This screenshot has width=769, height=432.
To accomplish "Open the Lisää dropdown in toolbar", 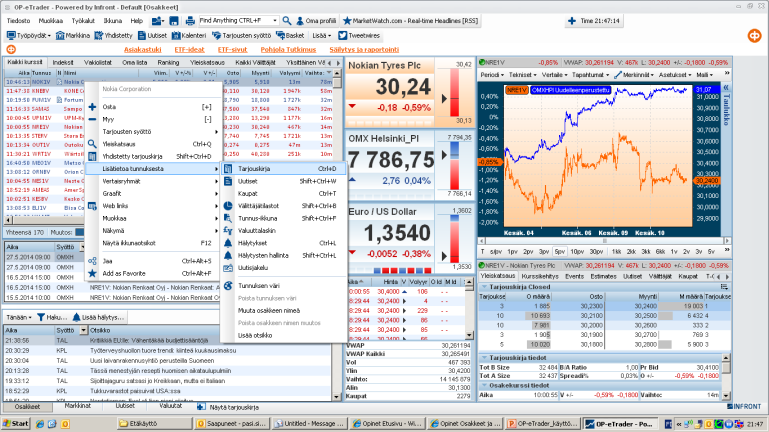I will [x=321, y=35].
